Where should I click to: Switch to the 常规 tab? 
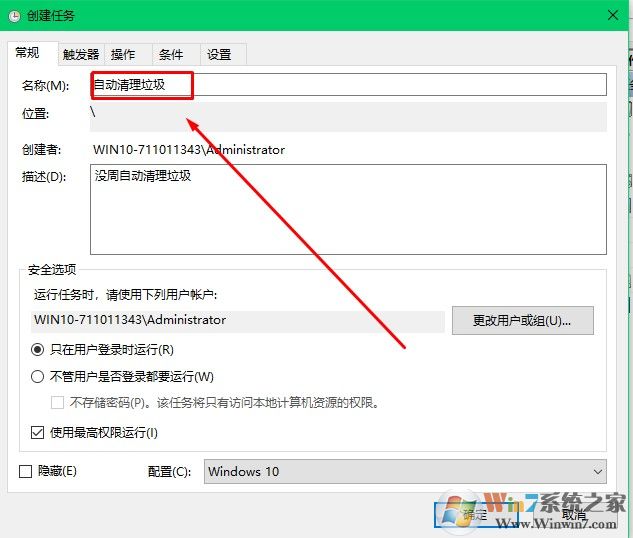point(27,53)
